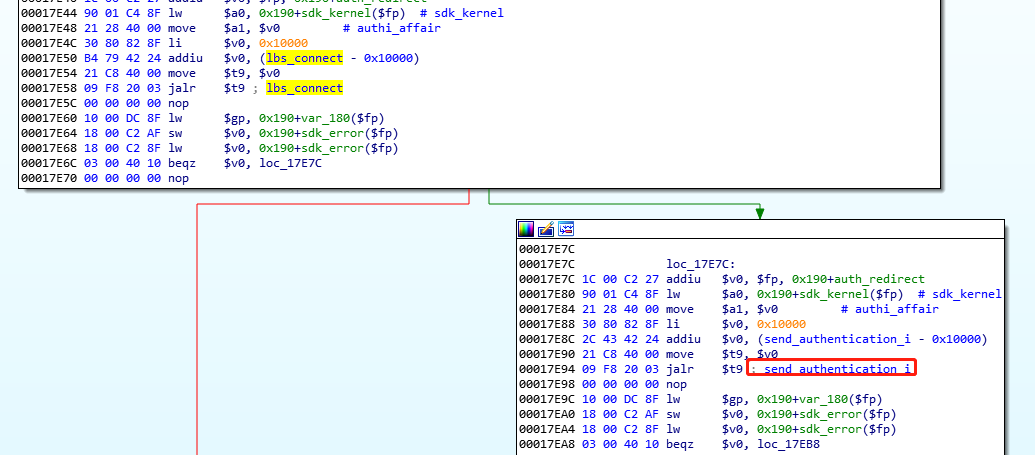
Task: Click address 00017E94 jalr line
Action: click(x=548, y=369)
